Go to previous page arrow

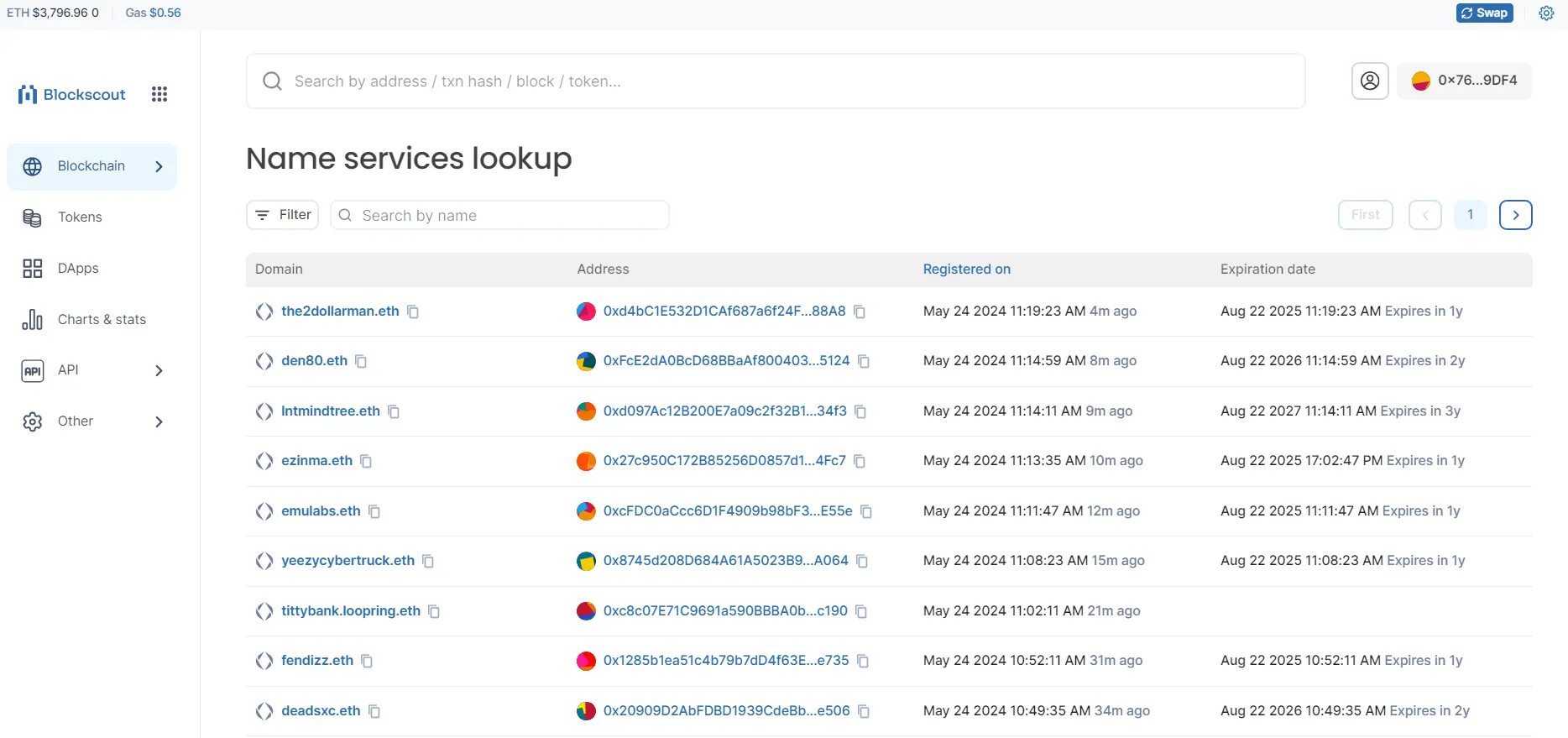click(x=1425, y=215)
